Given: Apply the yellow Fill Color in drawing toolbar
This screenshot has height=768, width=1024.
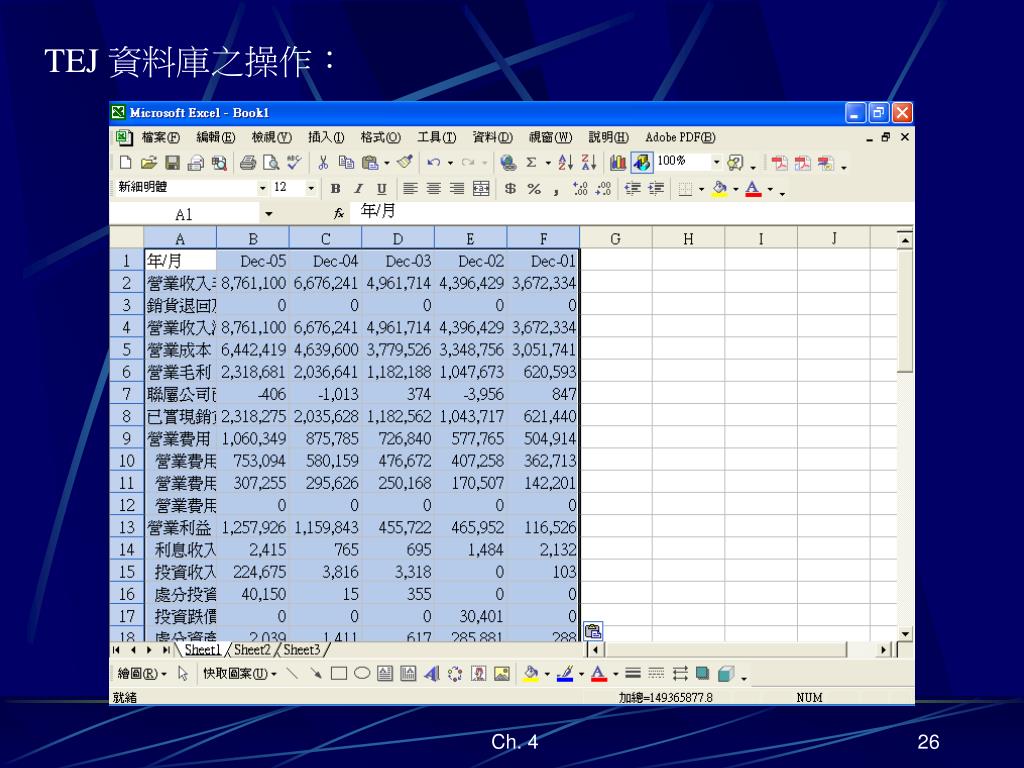Looking at the screenshot, I should pyautogui.click(x=530, y=673).
